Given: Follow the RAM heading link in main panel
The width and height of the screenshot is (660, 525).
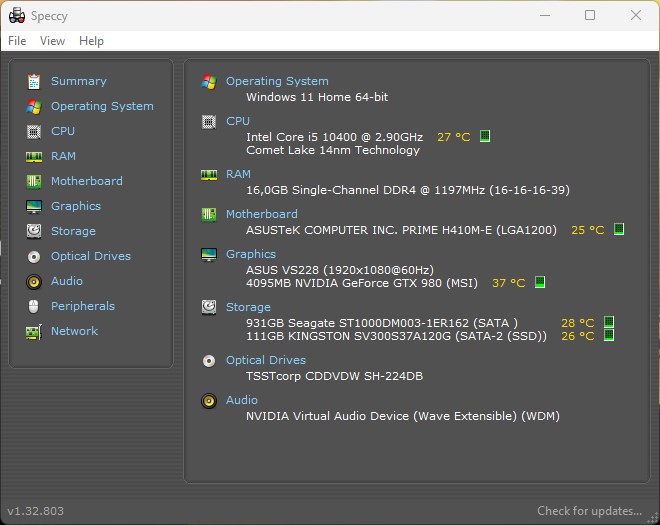Looking at the screenshot, I should [x=238, y=174].
